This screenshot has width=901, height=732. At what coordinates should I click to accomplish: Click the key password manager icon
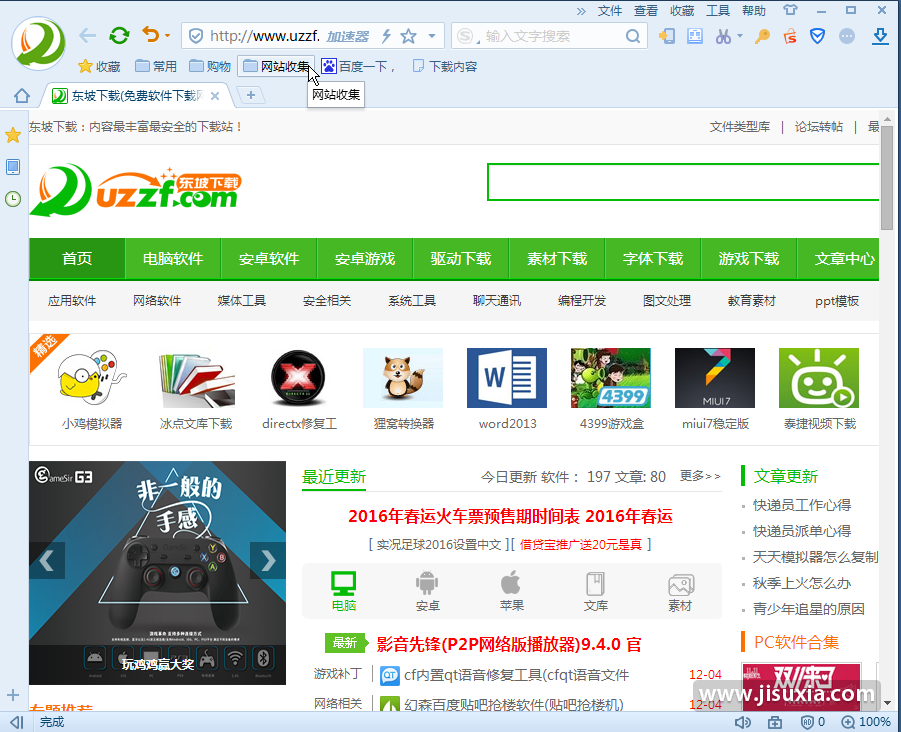pyautogui.click(x=763, y=36)
